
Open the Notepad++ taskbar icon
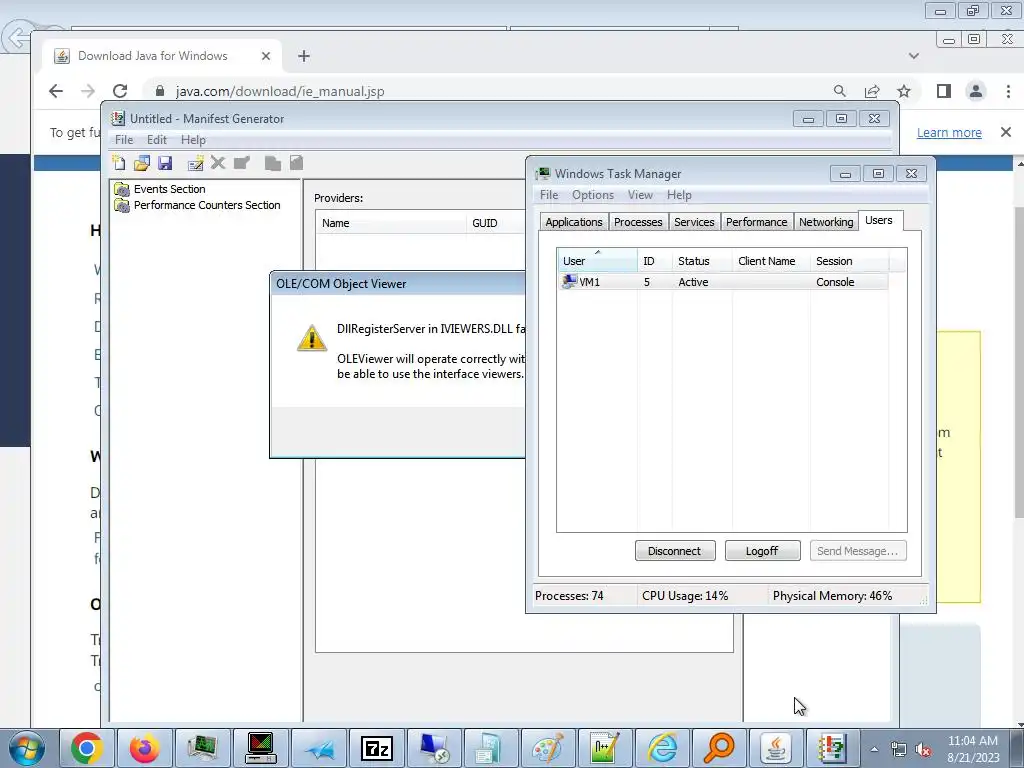point(605,748)
